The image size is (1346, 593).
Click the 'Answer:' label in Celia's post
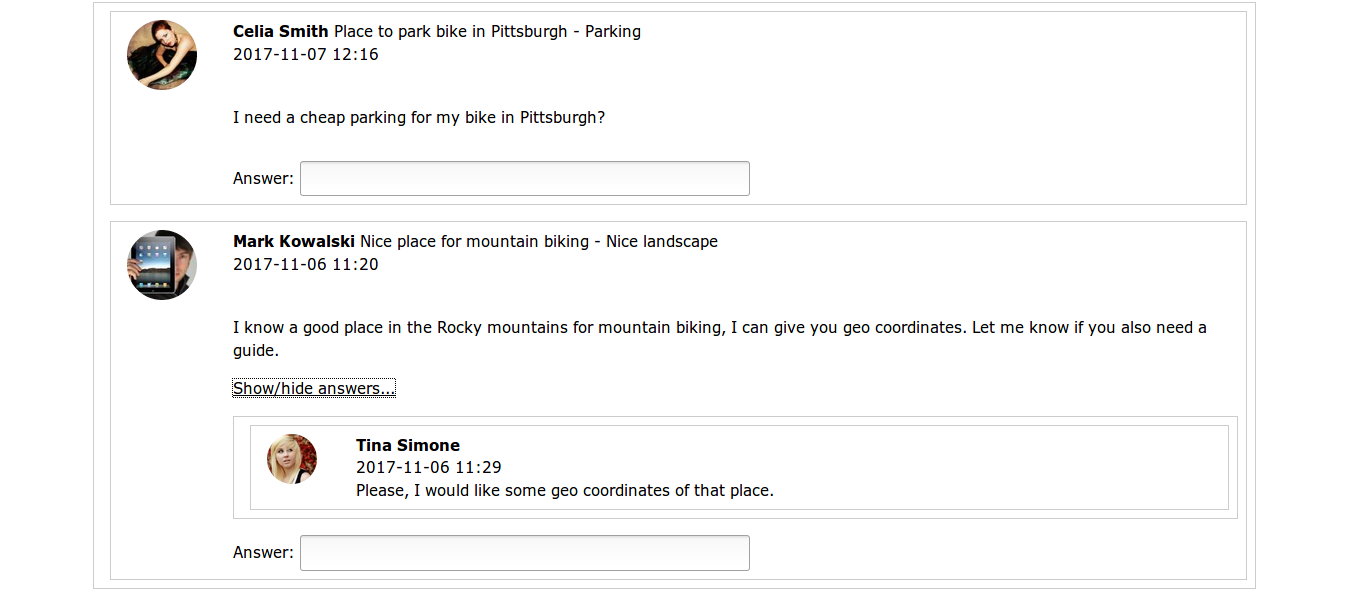[263, 179]
